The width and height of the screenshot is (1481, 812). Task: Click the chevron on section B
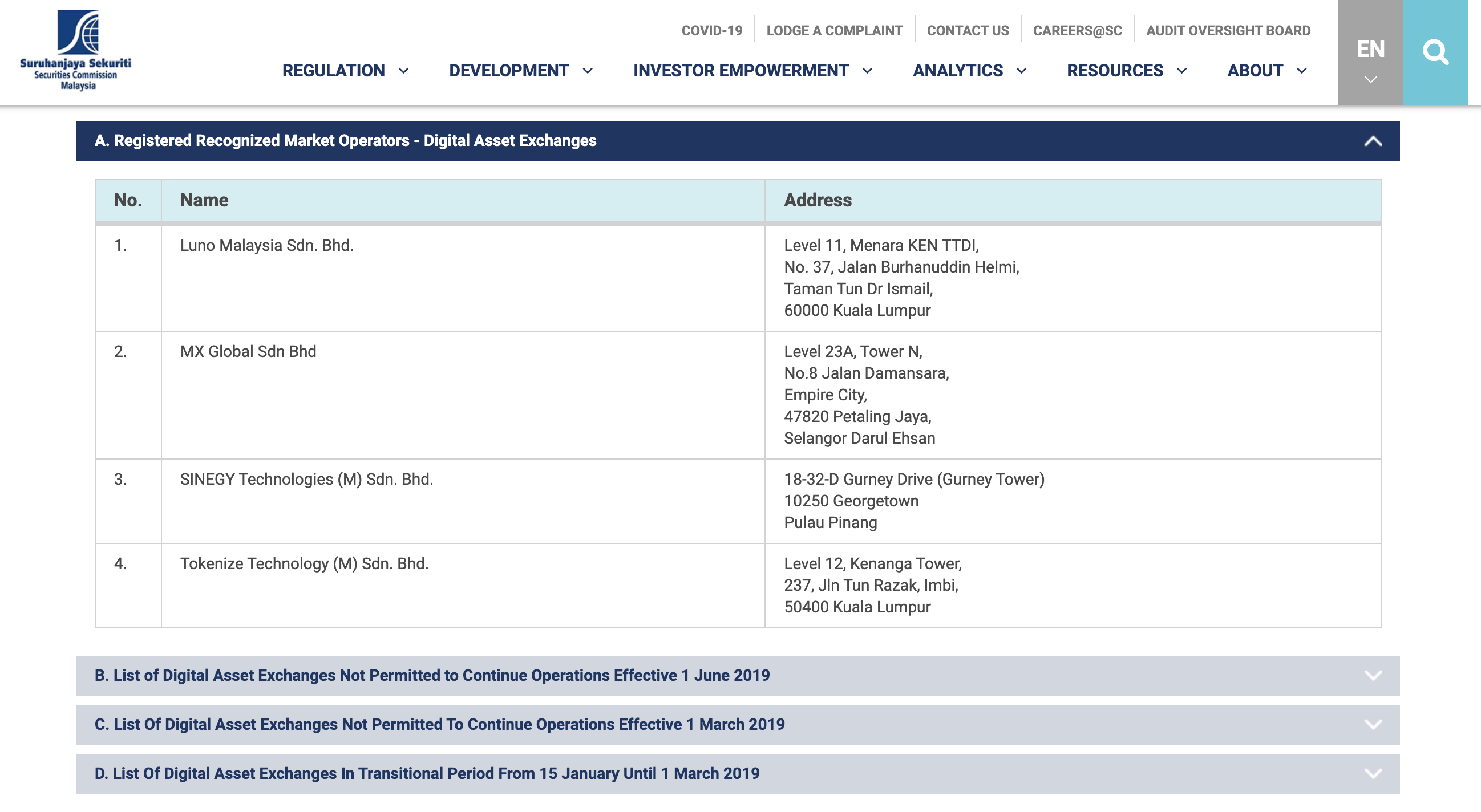(x=1373, y=675)
